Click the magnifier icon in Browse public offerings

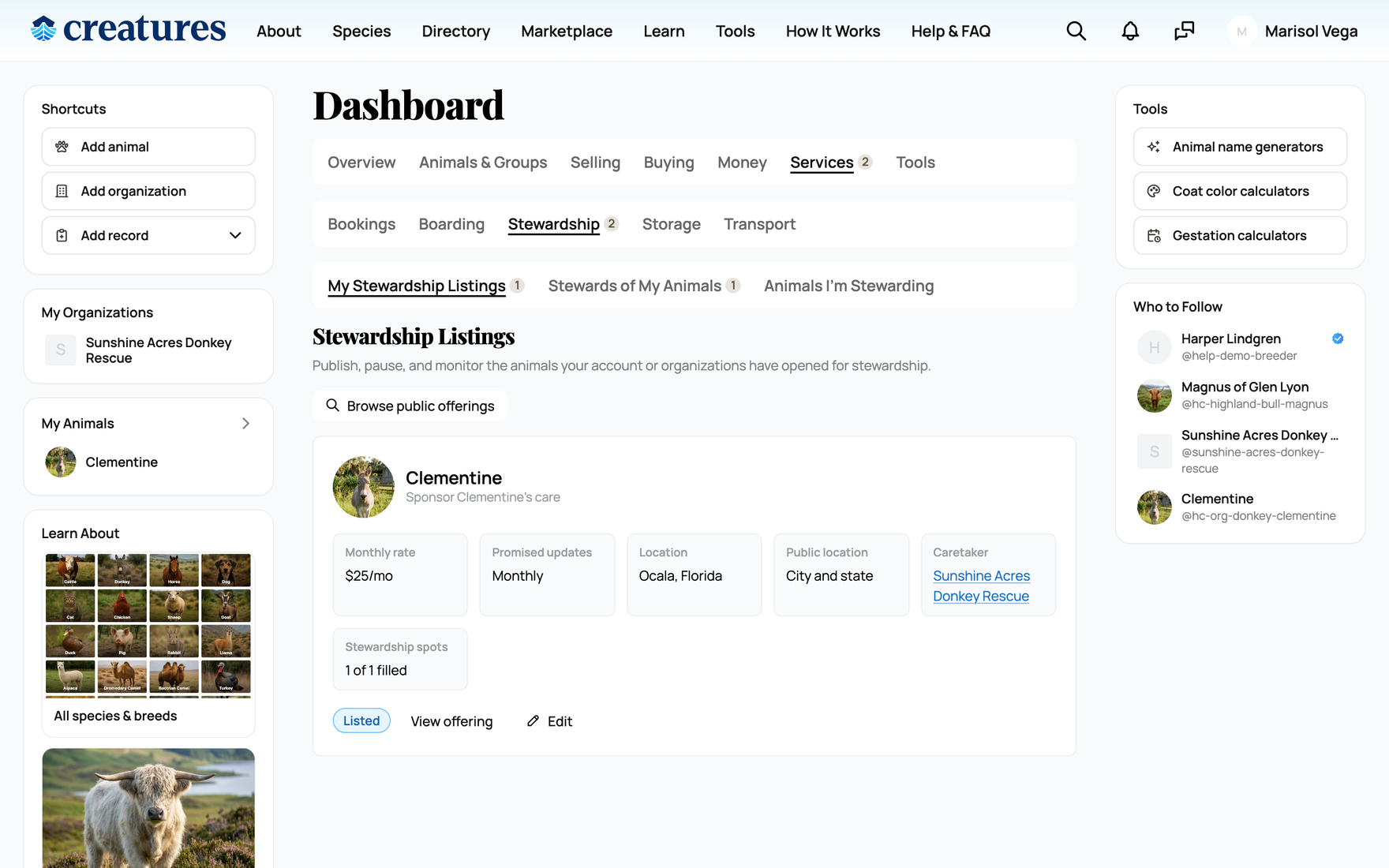pyautogui.click(x=332, y=406)
